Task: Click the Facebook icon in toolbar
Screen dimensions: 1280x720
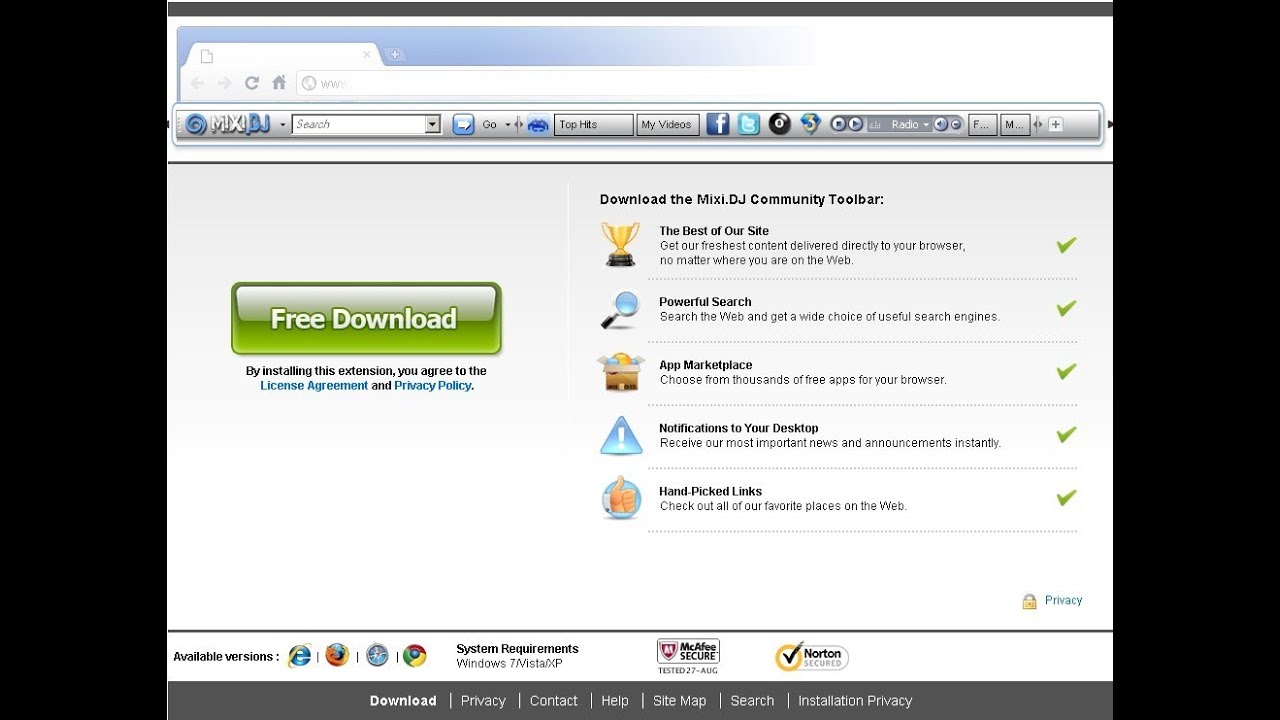Action: coord(718,124)
